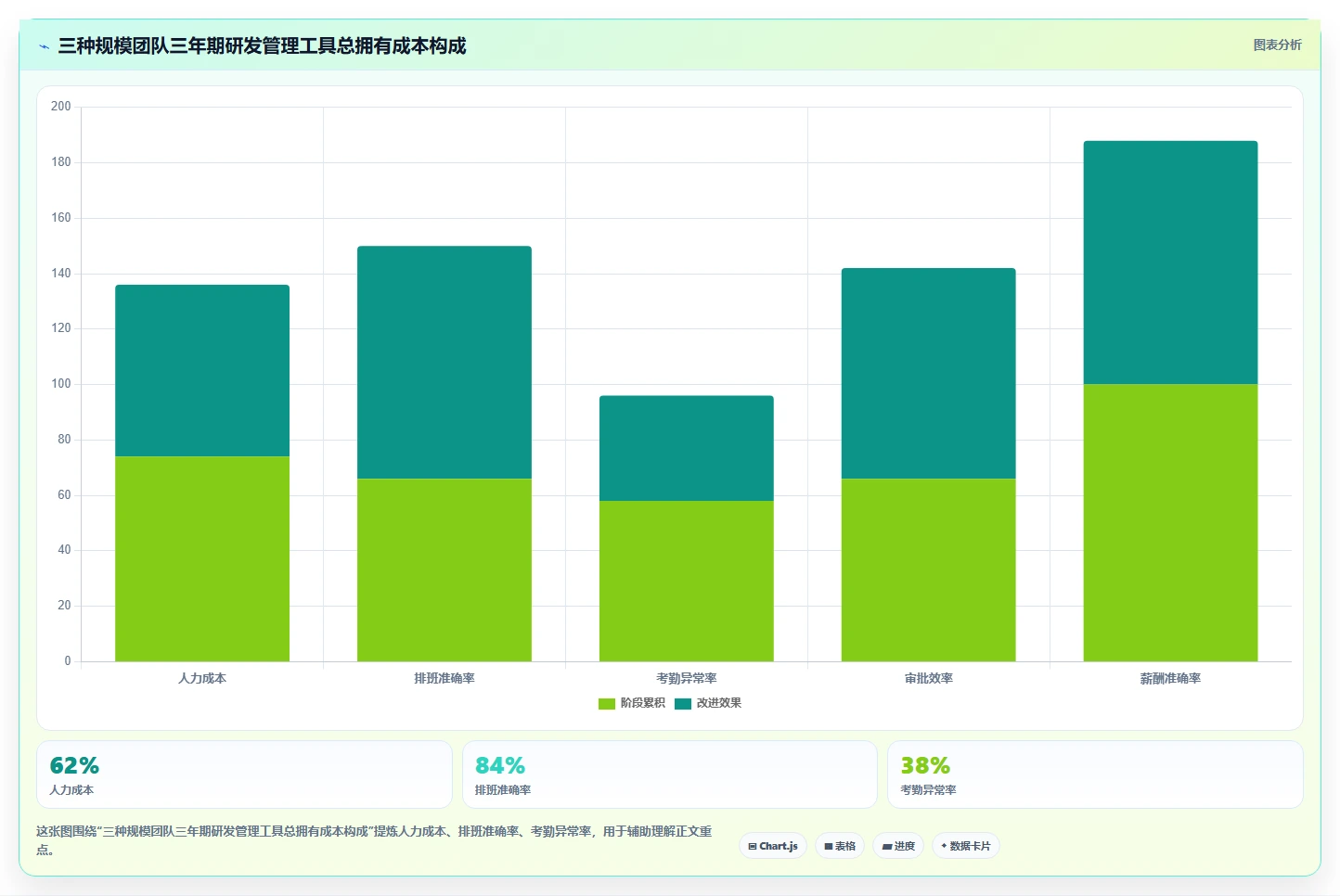This screenshot has height=896, width=1340.
Task: Toggle the 改进效果 legend swatch
Action: [683, 704]
